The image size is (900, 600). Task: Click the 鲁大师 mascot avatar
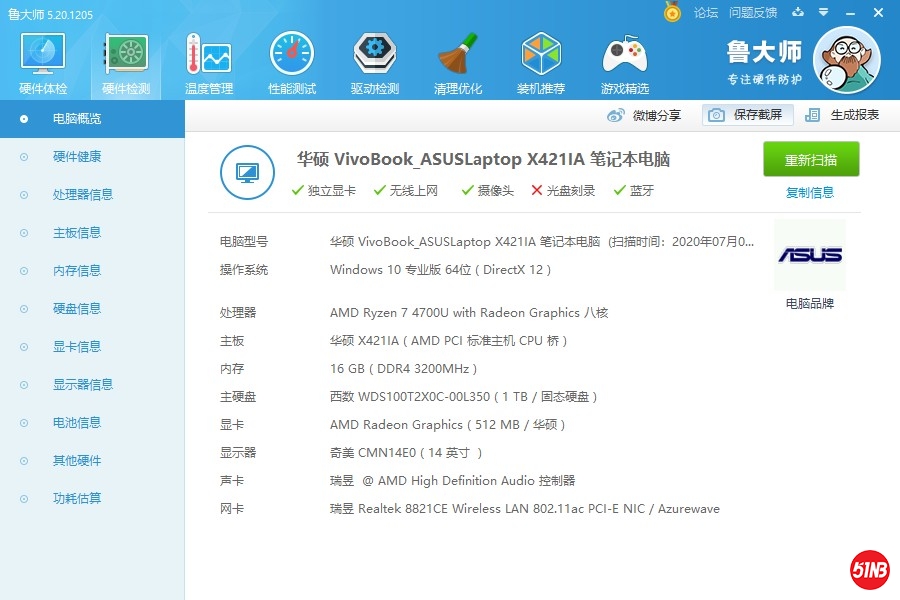pos(846,58)
